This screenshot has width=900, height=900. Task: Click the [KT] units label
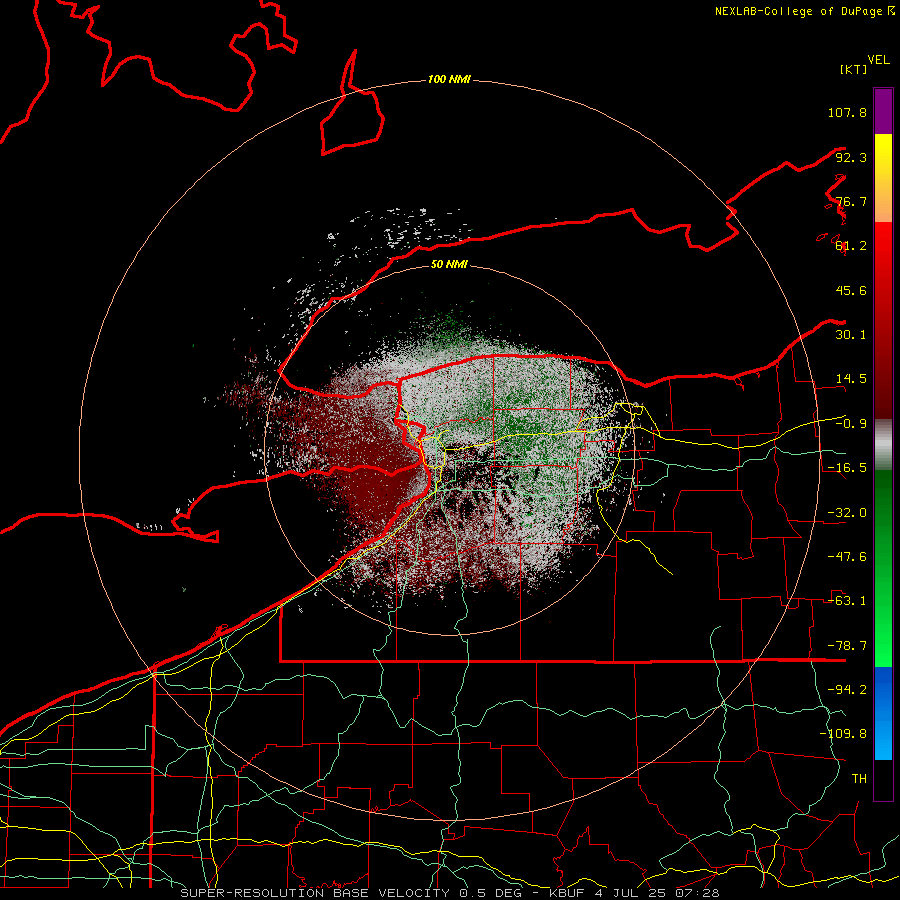coord(854,69)
